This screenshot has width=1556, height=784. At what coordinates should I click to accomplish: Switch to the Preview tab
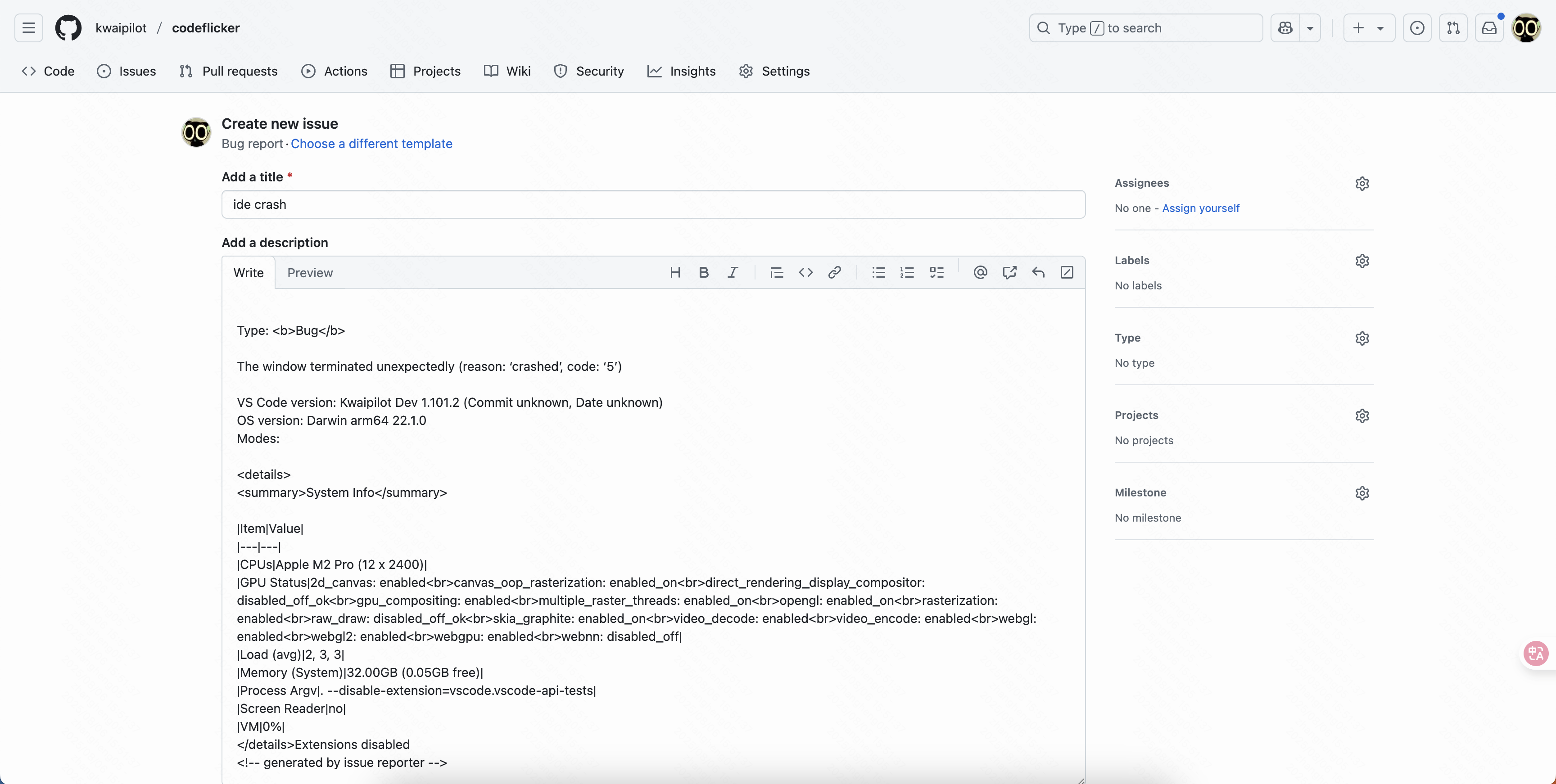pos(310,272)
